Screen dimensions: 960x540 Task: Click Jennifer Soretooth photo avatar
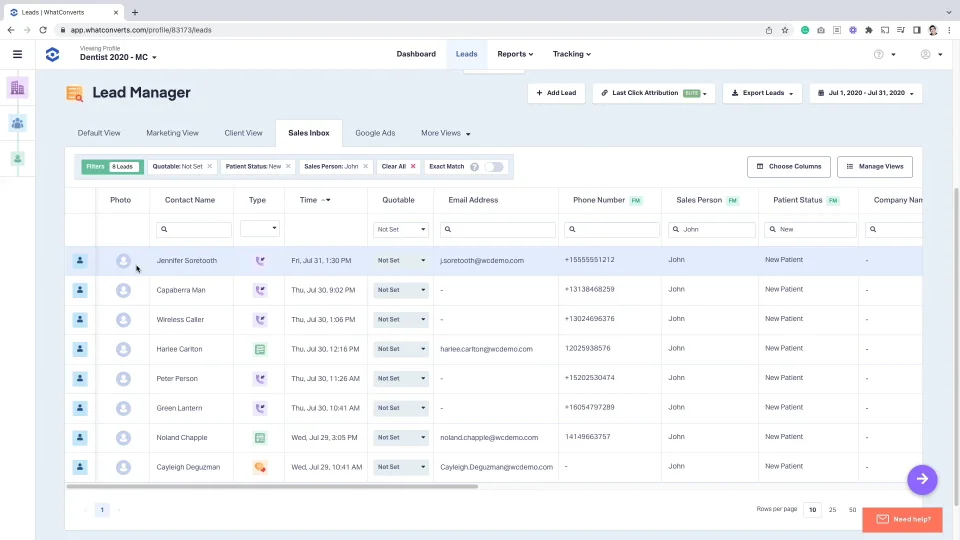point(123,261)
